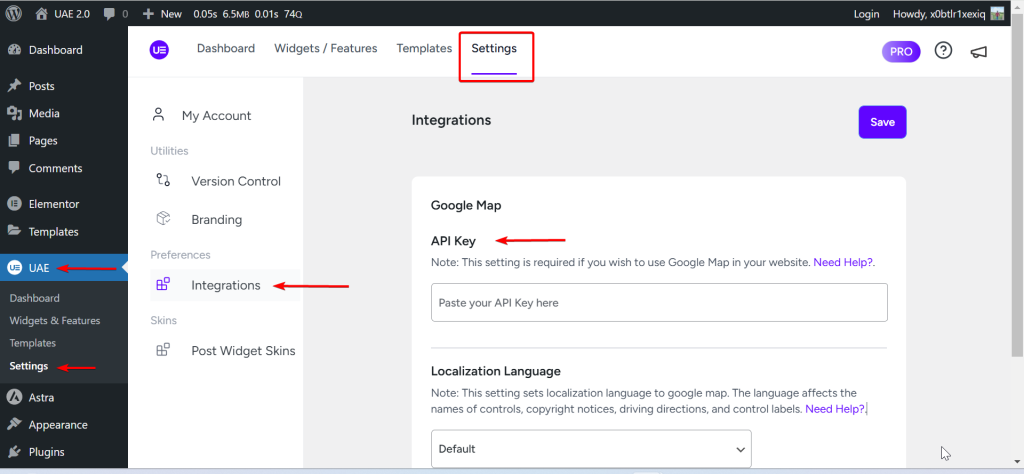Click the Elementor circle icon
Viewport: 1024px width, 474px height.
[14, 204]
